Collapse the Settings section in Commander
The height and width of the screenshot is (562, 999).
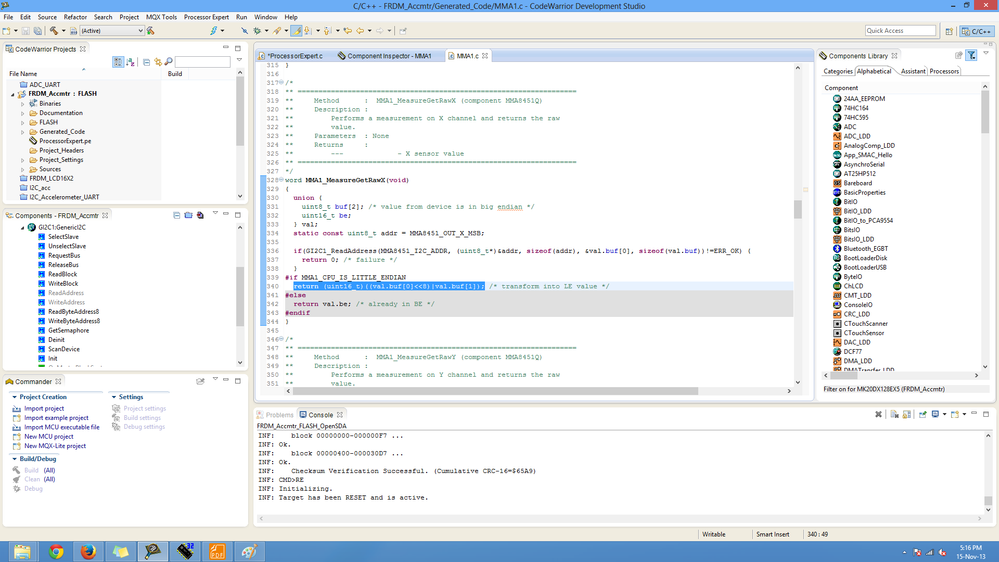(x=114, y=397)
